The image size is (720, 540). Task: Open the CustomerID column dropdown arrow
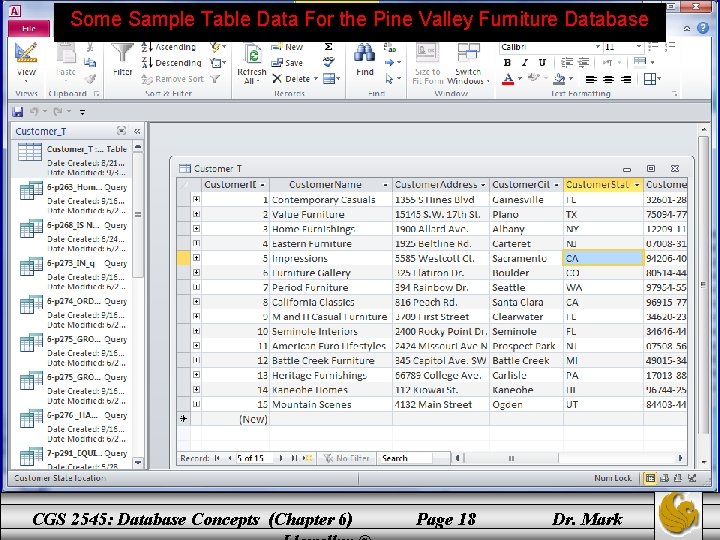[263, 185]
